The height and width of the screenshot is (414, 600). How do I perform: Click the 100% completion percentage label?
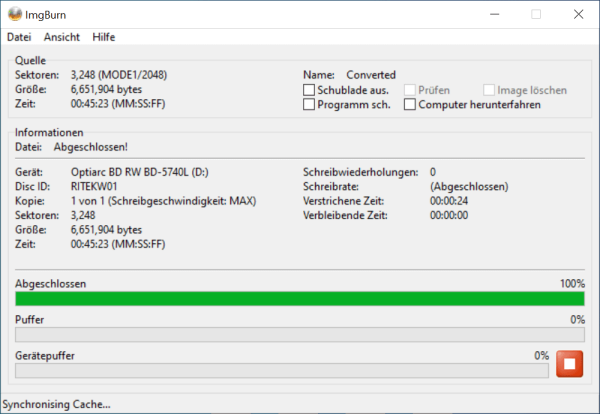coord(572,284)
